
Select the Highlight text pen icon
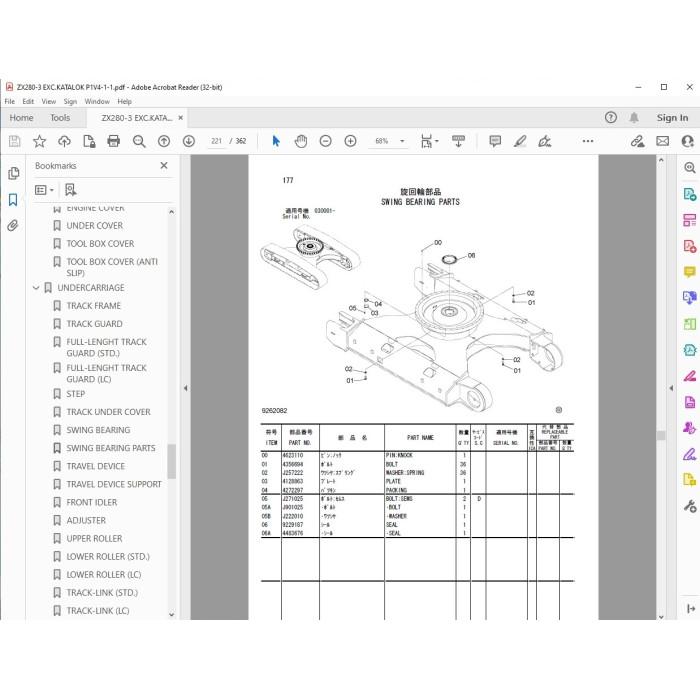[520, 142]
